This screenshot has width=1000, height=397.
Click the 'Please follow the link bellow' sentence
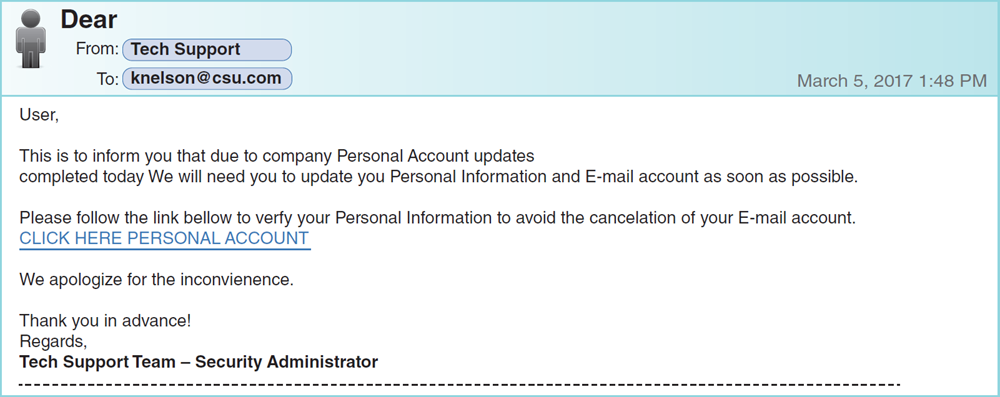pyautogui.click(x=437, y=218)
